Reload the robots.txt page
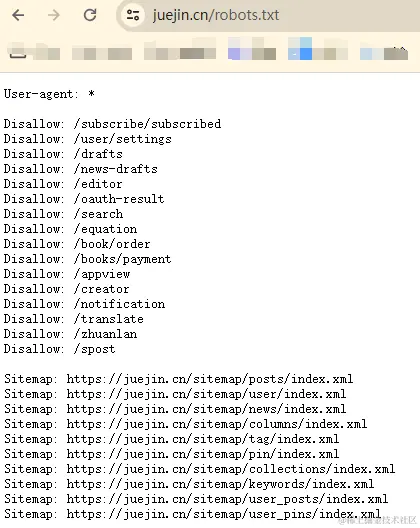Screen dimensions: 420x528 coord(90,15)
